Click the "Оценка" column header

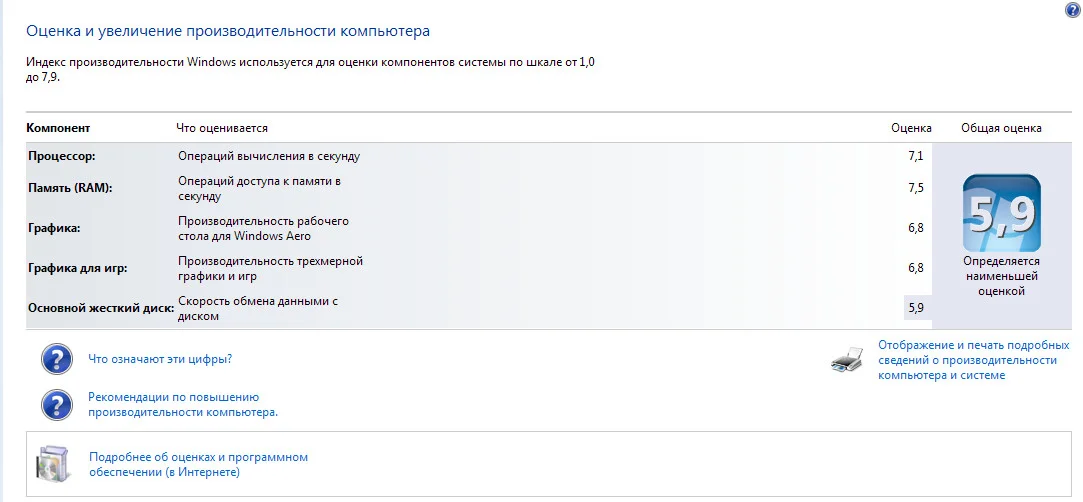tap(911, 128)
